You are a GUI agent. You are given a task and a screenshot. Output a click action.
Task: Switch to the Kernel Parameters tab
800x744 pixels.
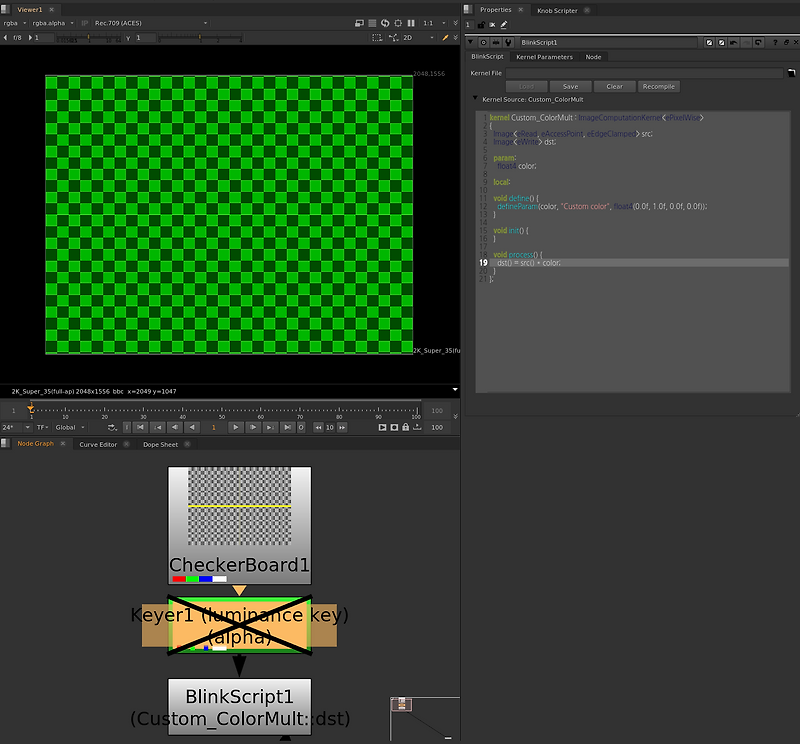point(544,56)
